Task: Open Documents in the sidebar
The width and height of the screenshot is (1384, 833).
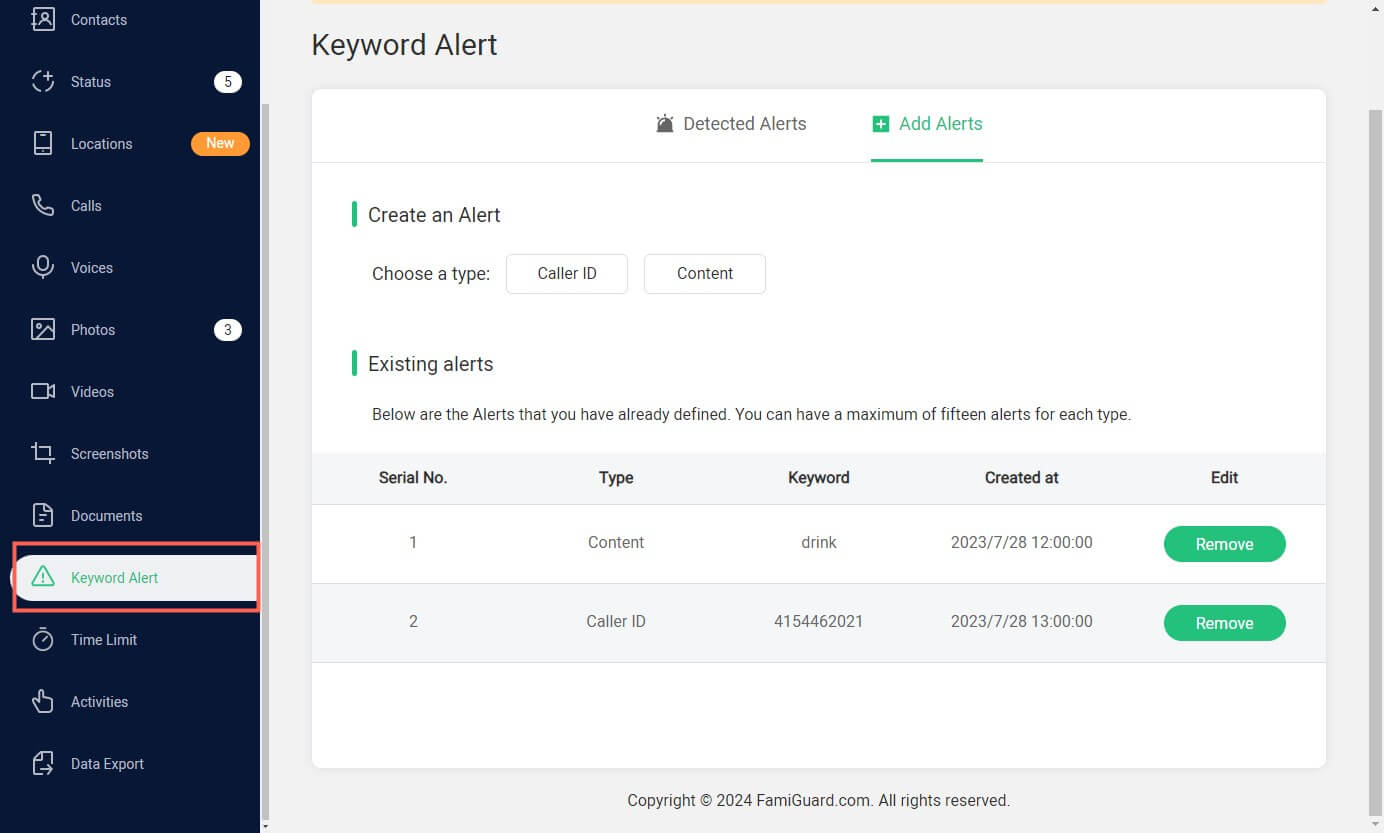Action: click(x=107, y=516)
